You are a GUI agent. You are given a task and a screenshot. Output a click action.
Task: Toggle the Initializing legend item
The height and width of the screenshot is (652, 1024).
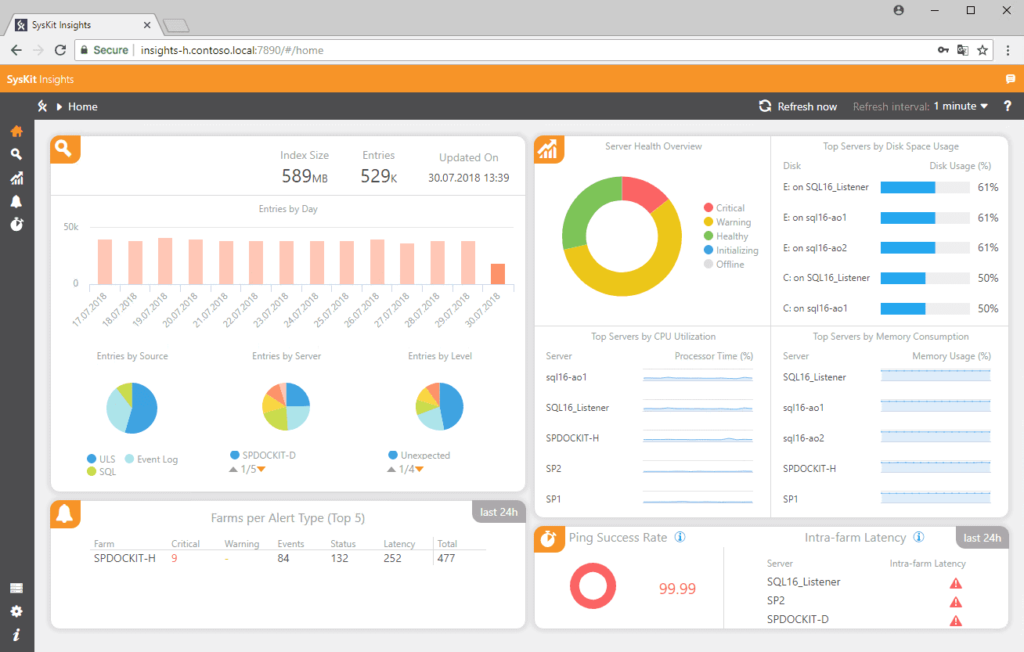[731, 250]
